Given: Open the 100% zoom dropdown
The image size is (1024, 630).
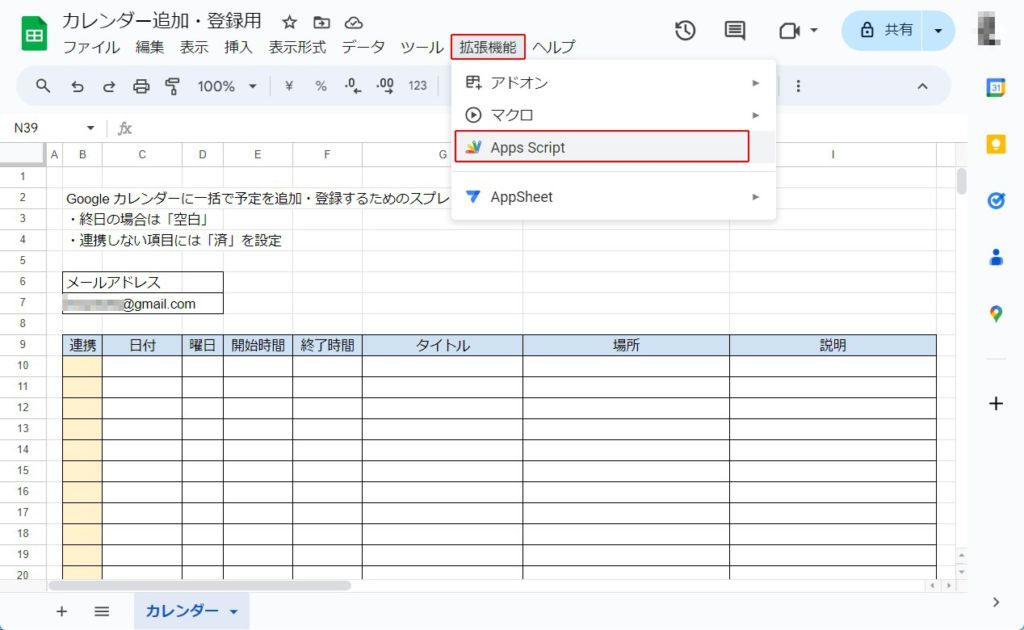Looking at the screenshot, I should [x=227, y=86].
